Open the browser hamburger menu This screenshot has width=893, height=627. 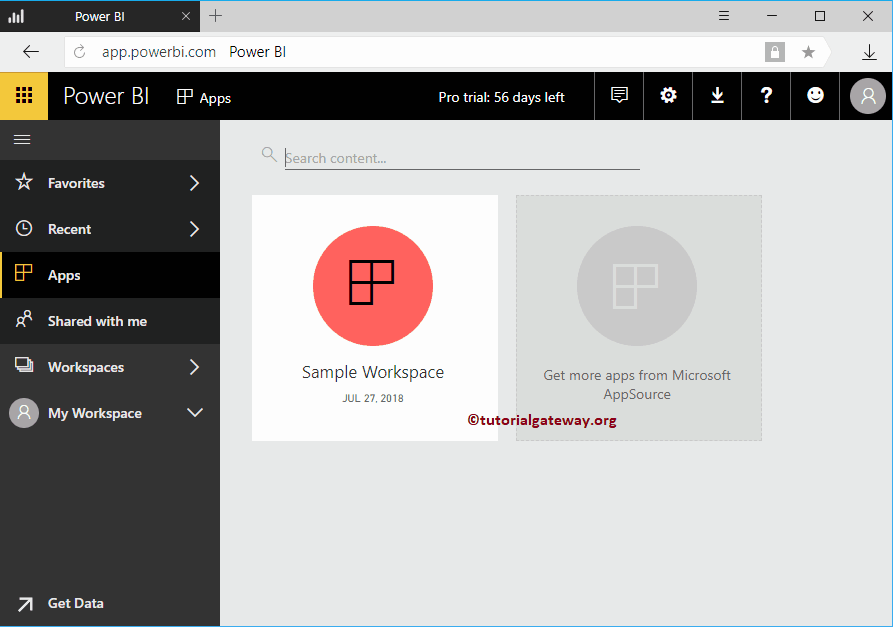click(724, 16)
